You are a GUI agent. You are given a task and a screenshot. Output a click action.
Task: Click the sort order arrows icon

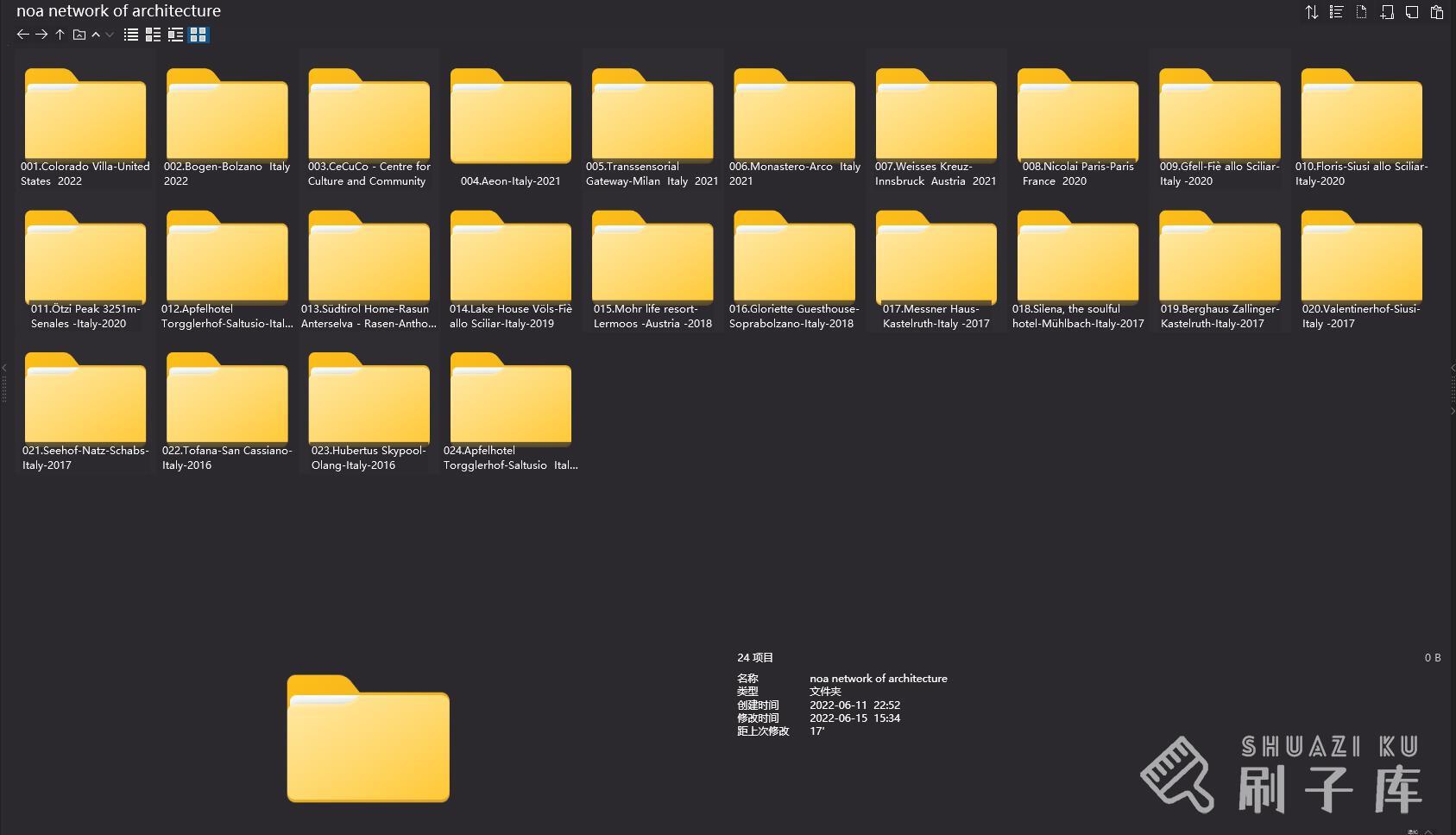pos(1311,12)
